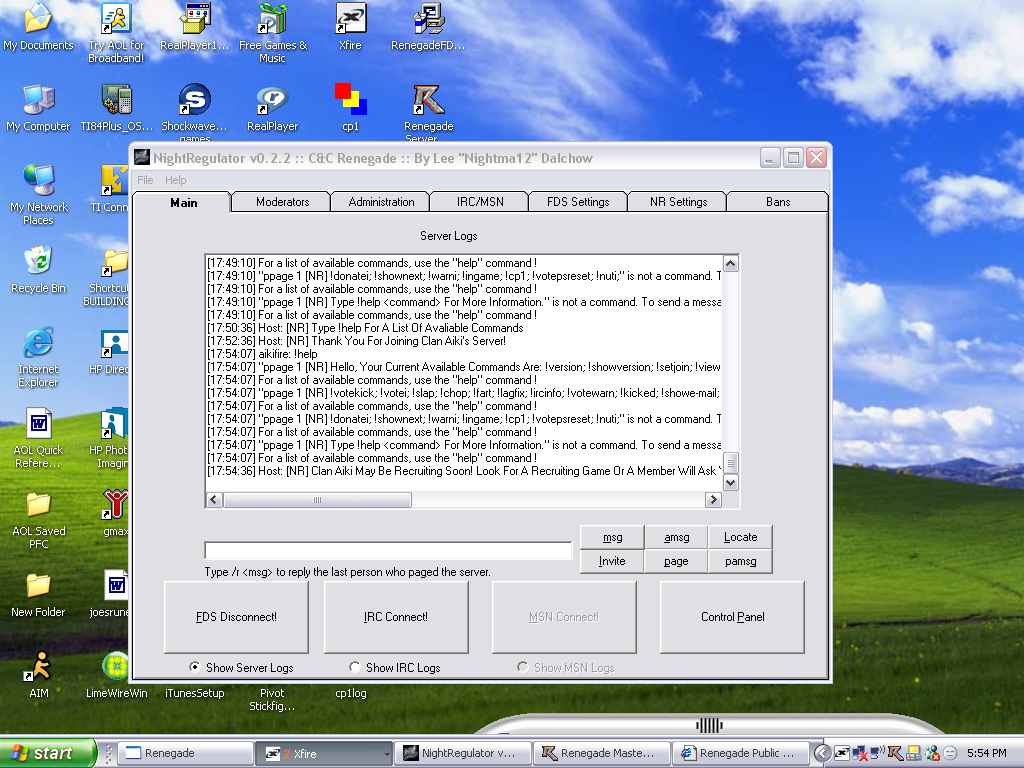Open the Control Panel button

pos(732,617)
